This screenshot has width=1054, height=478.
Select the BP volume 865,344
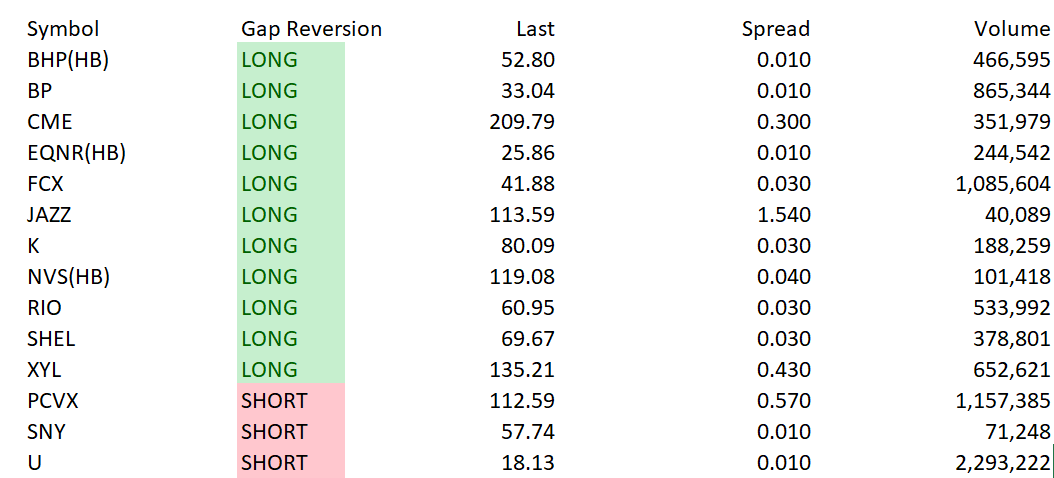1011,91
